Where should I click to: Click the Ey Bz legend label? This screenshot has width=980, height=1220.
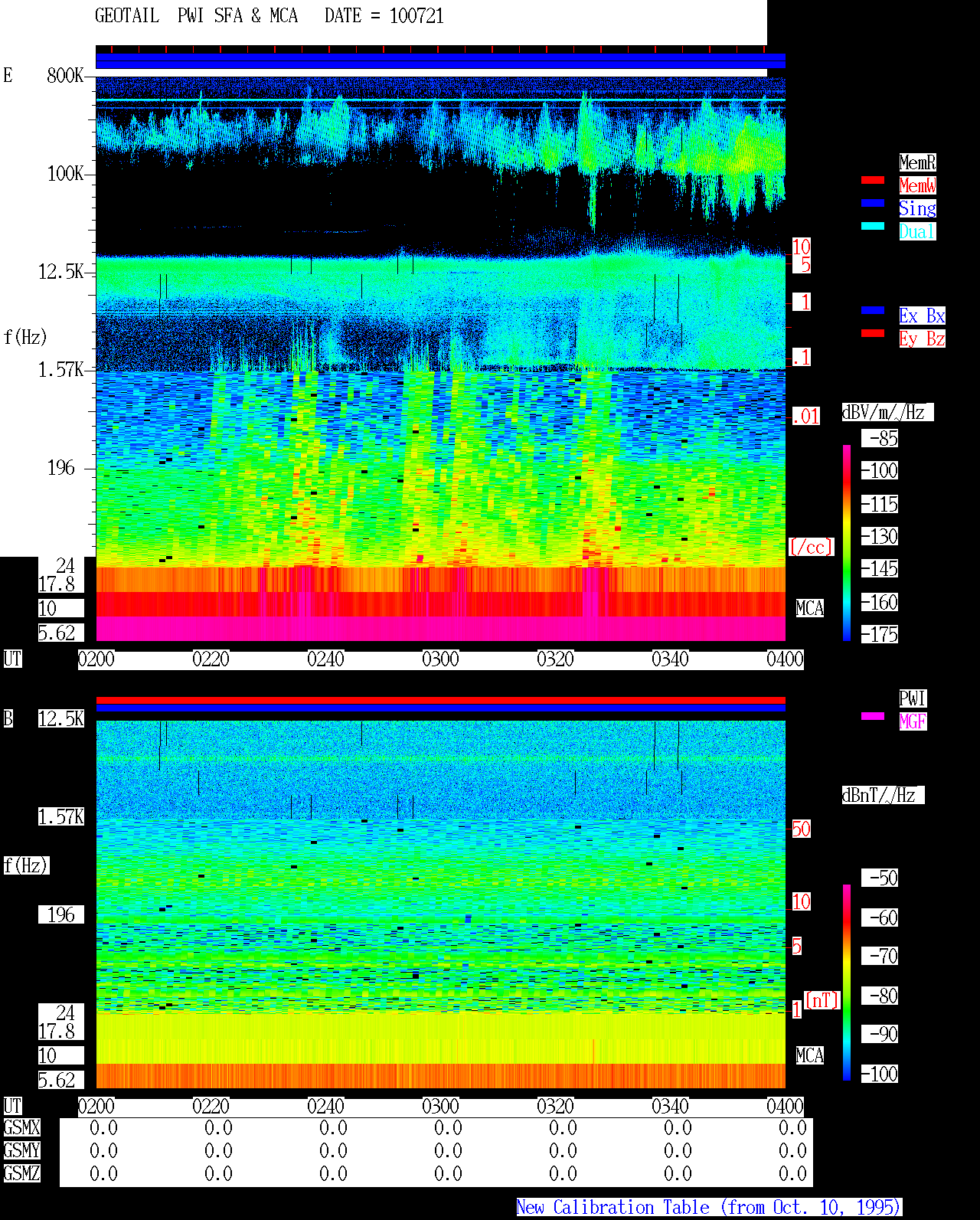coord(922,339)
